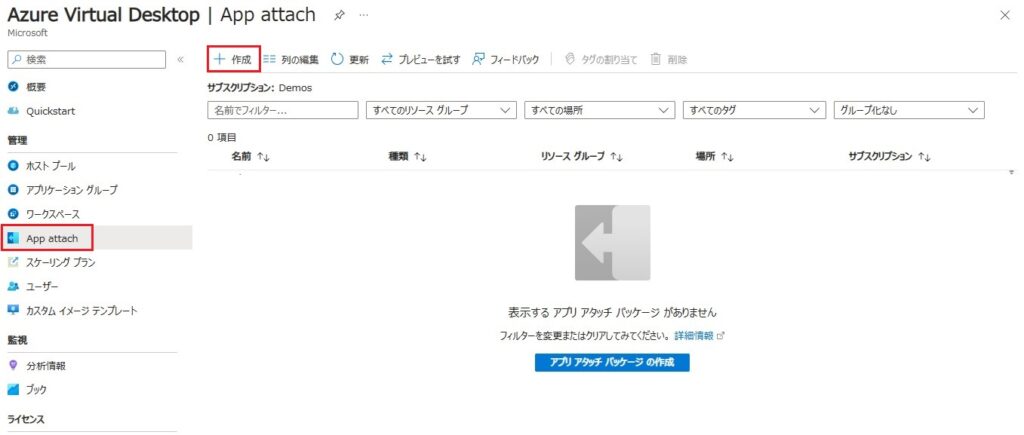
Task: Sort by 場所 column header
Action: coord(715,157)
